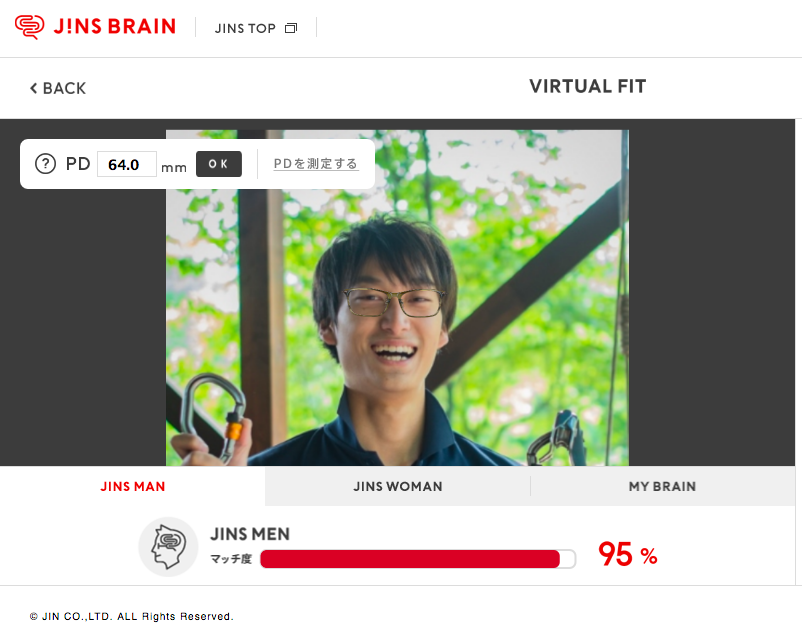Click the JINS BRAIN logo text
802x638 pixels.
pyautogui.click(x=115, y=27)
